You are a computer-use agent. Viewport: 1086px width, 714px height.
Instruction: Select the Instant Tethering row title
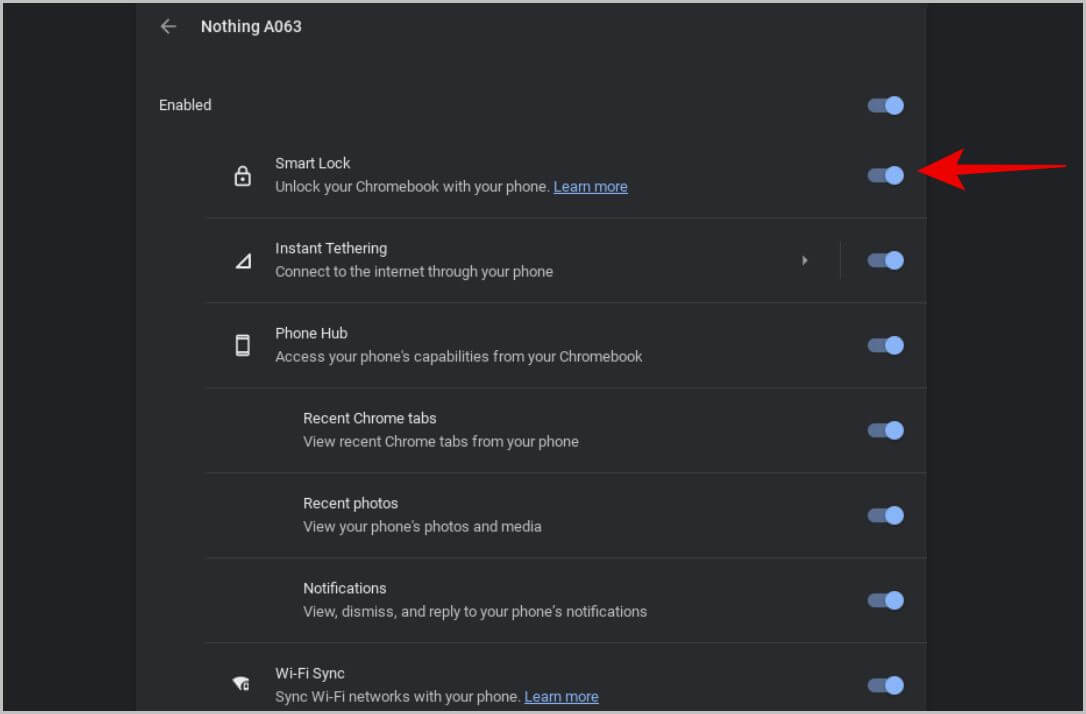coord(331,248)
